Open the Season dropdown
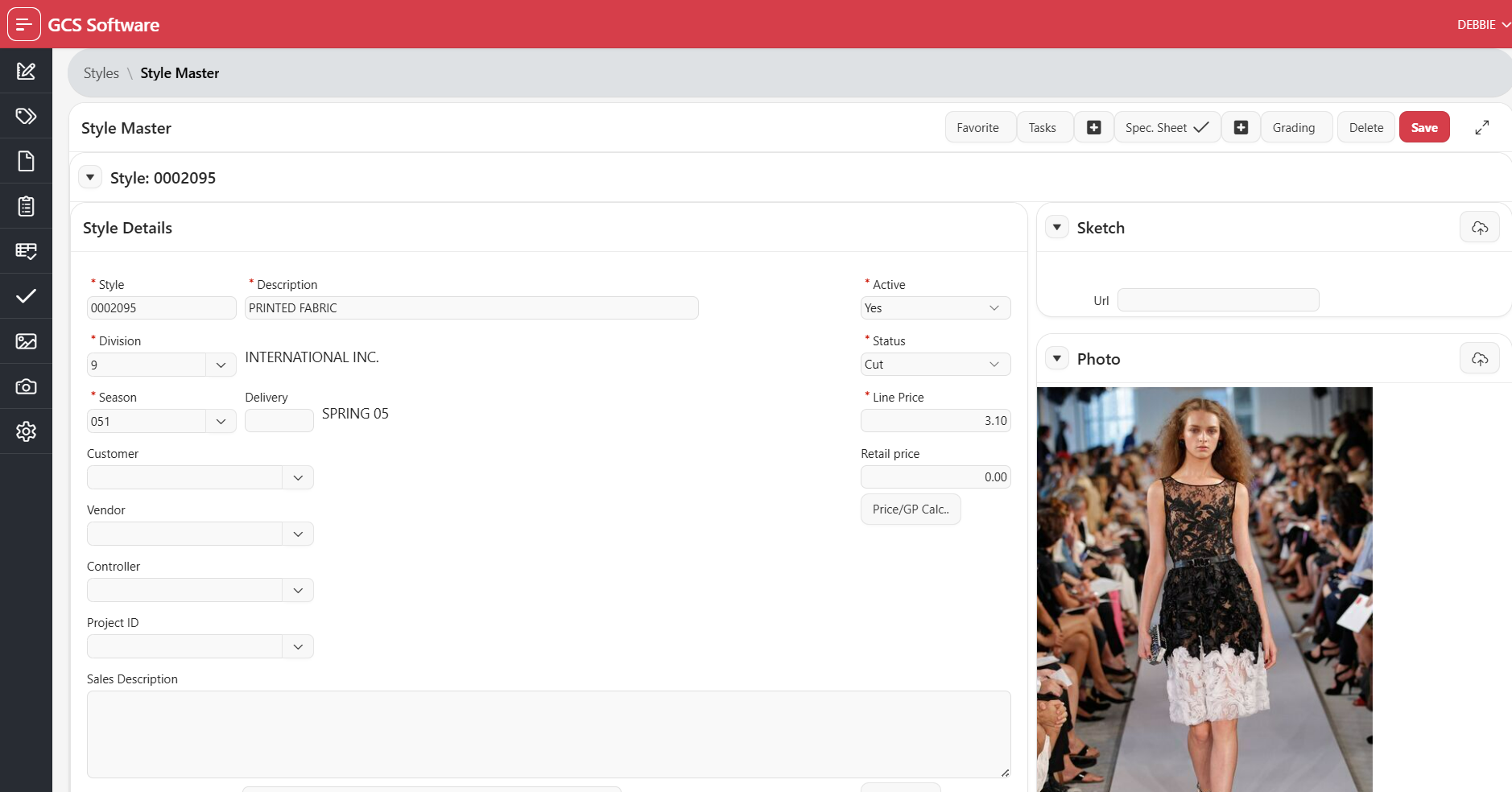 point(221,421)
